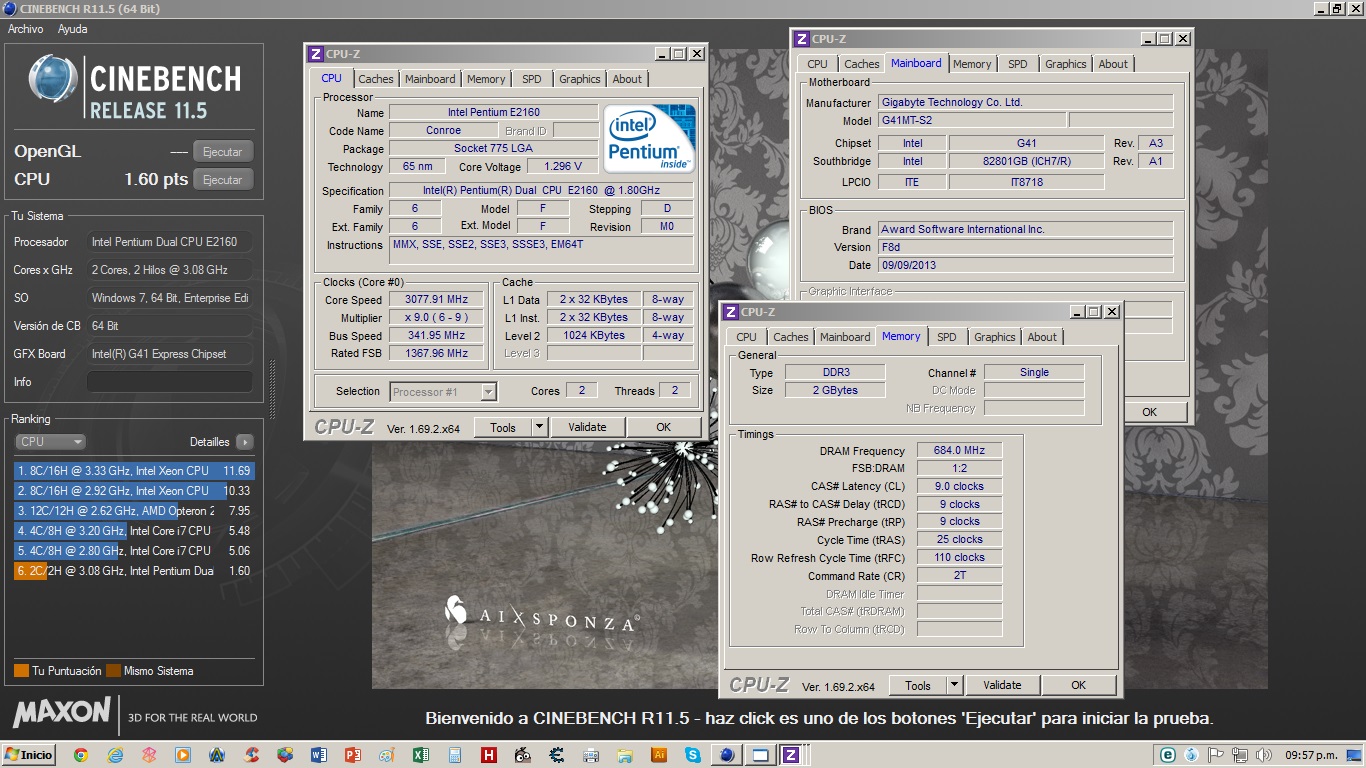Click the Start button Inicio
1366x768 pixels.
[29, 755]
